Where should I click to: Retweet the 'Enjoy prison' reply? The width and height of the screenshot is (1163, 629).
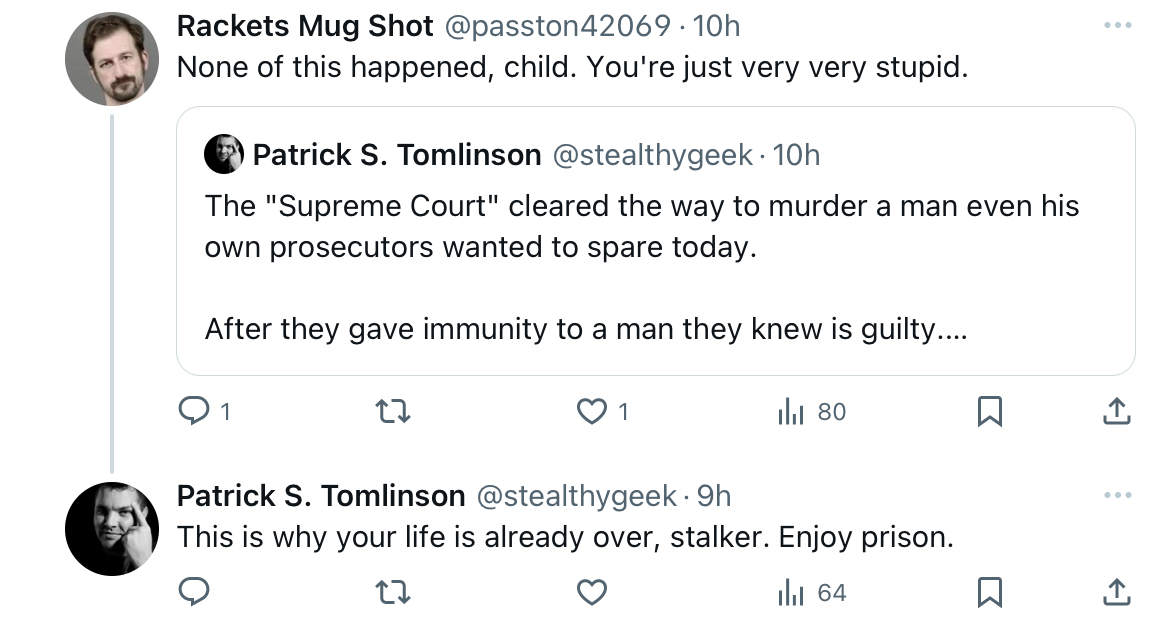click(392, 592)
